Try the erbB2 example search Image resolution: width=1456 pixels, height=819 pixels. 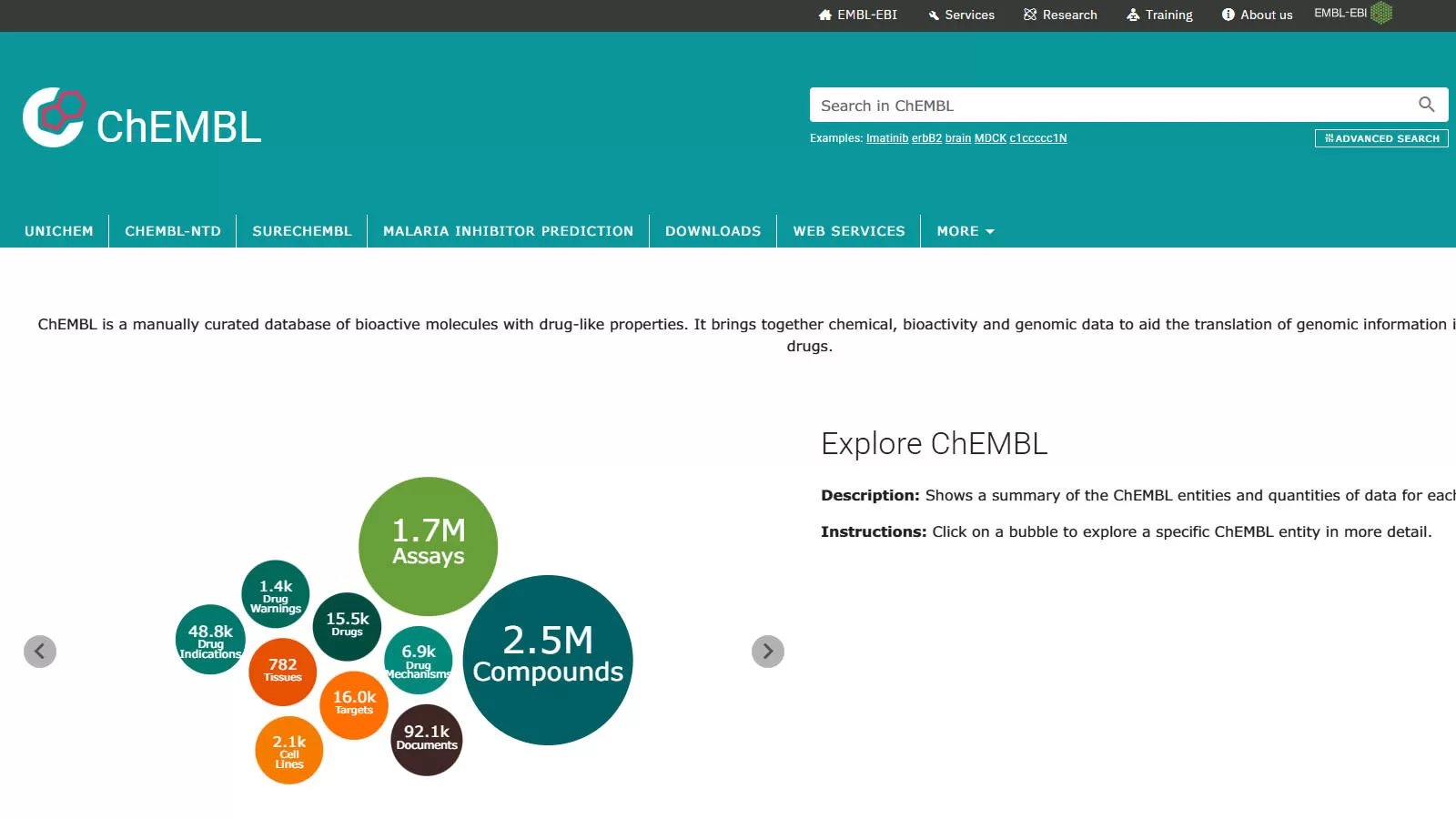tap(926, 138)
